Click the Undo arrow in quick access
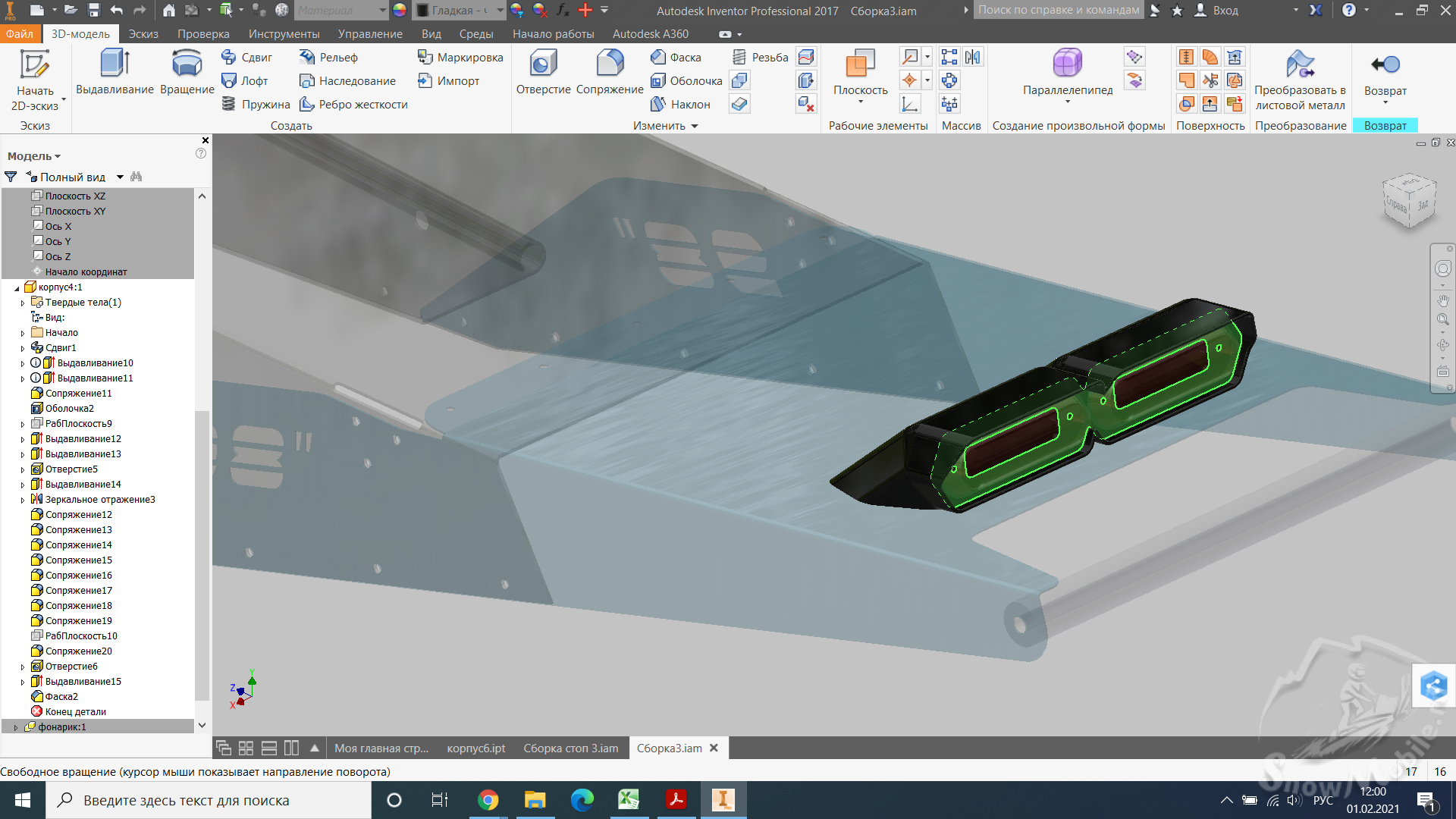Image resolution: width=1456 pixels, height=819 pixels. [x=116, y=11]
